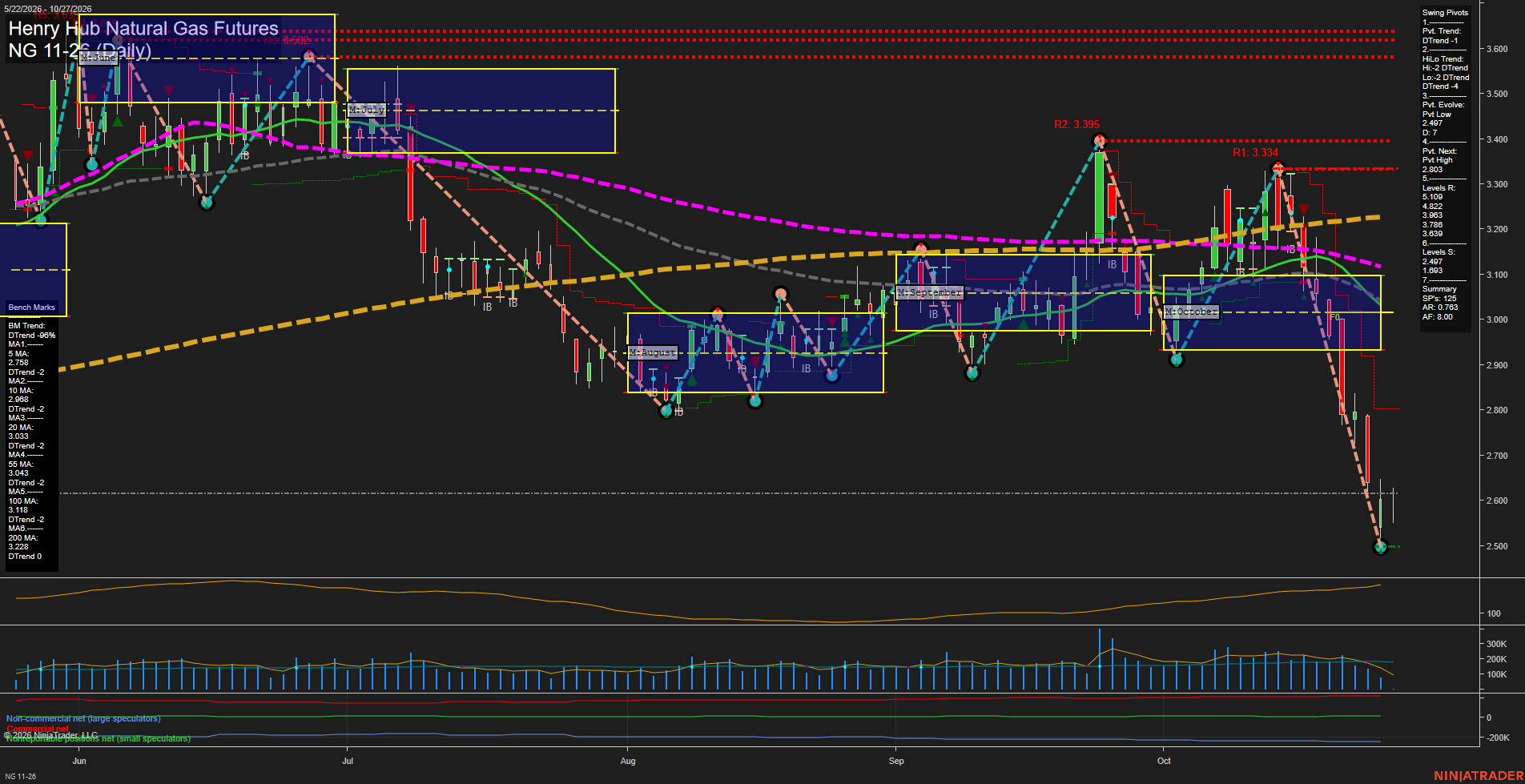Image resolution: width=1525 pixels, height=784 pixels.
Task: Click the "Sep" date axis label
Action: 896,761
